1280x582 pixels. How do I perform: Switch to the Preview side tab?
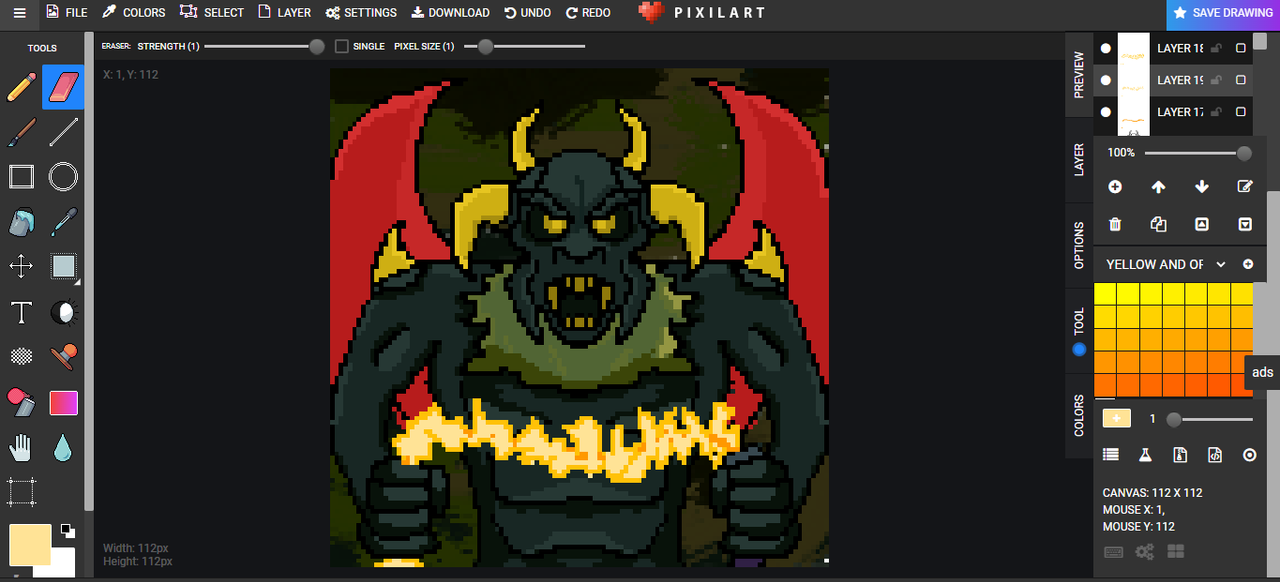click(1079, 75)
